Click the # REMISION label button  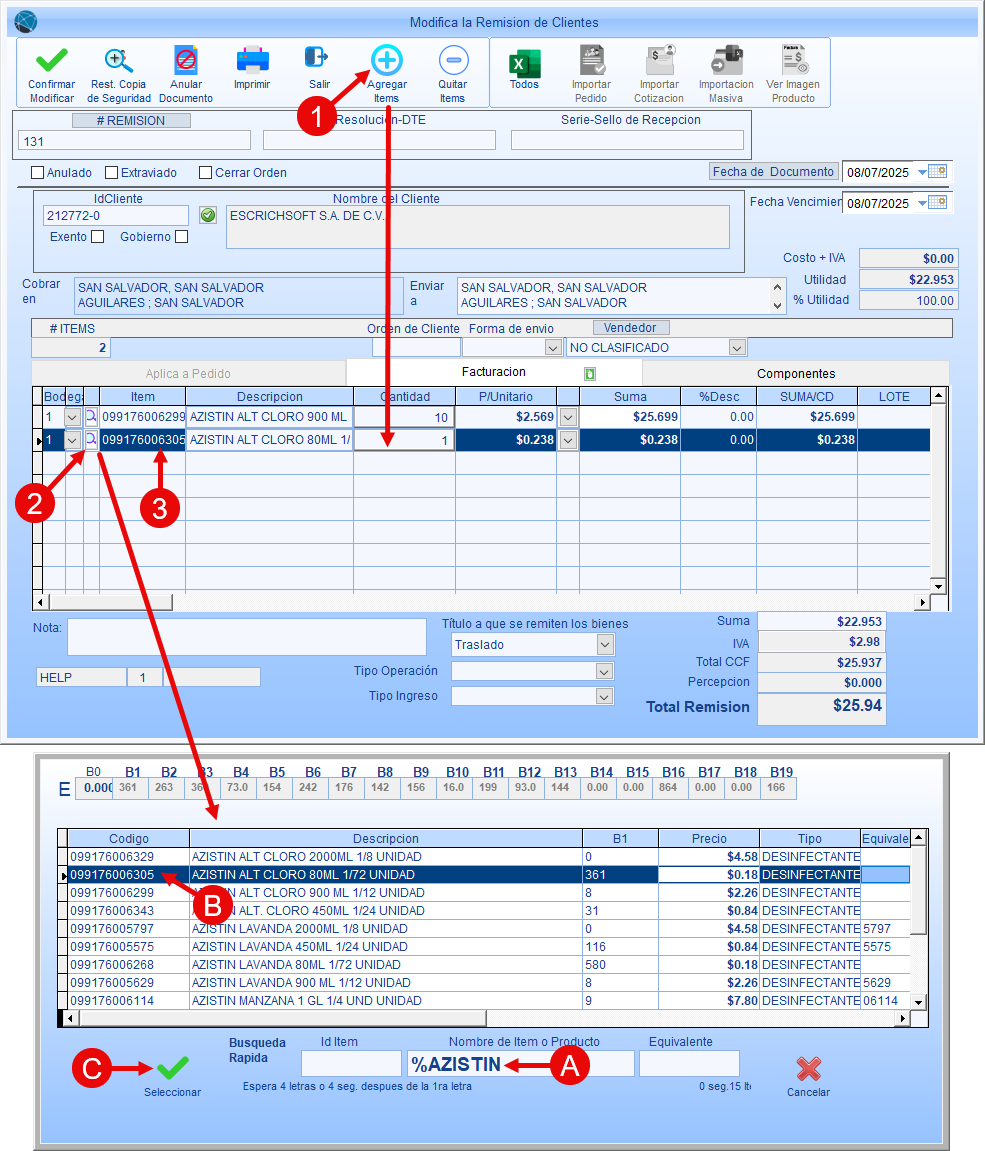click(131, 120)
